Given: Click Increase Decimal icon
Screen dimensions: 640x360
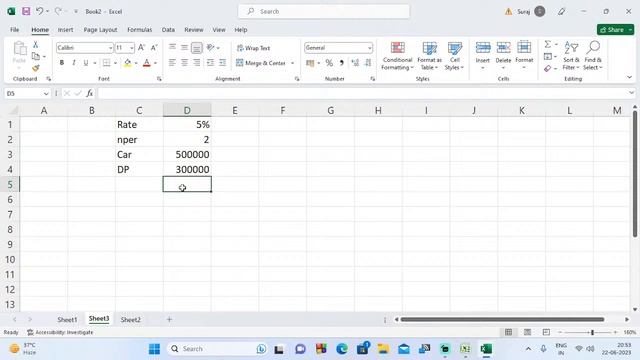Looking at the screenshot, I should click(355, 63).
